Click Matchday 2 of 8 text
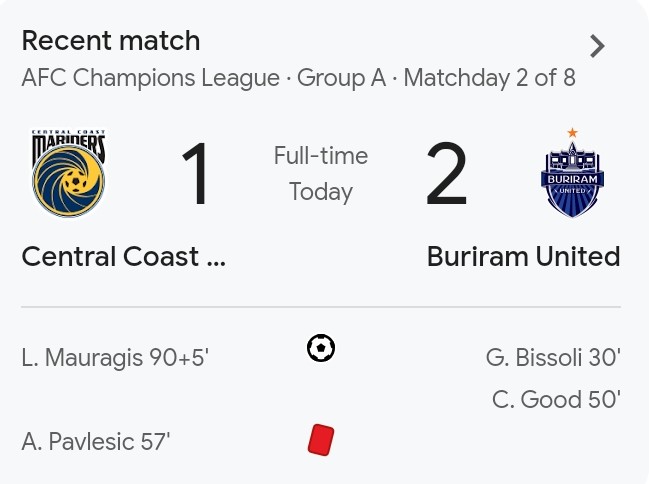The image size is (649, 484). point(490,78)
